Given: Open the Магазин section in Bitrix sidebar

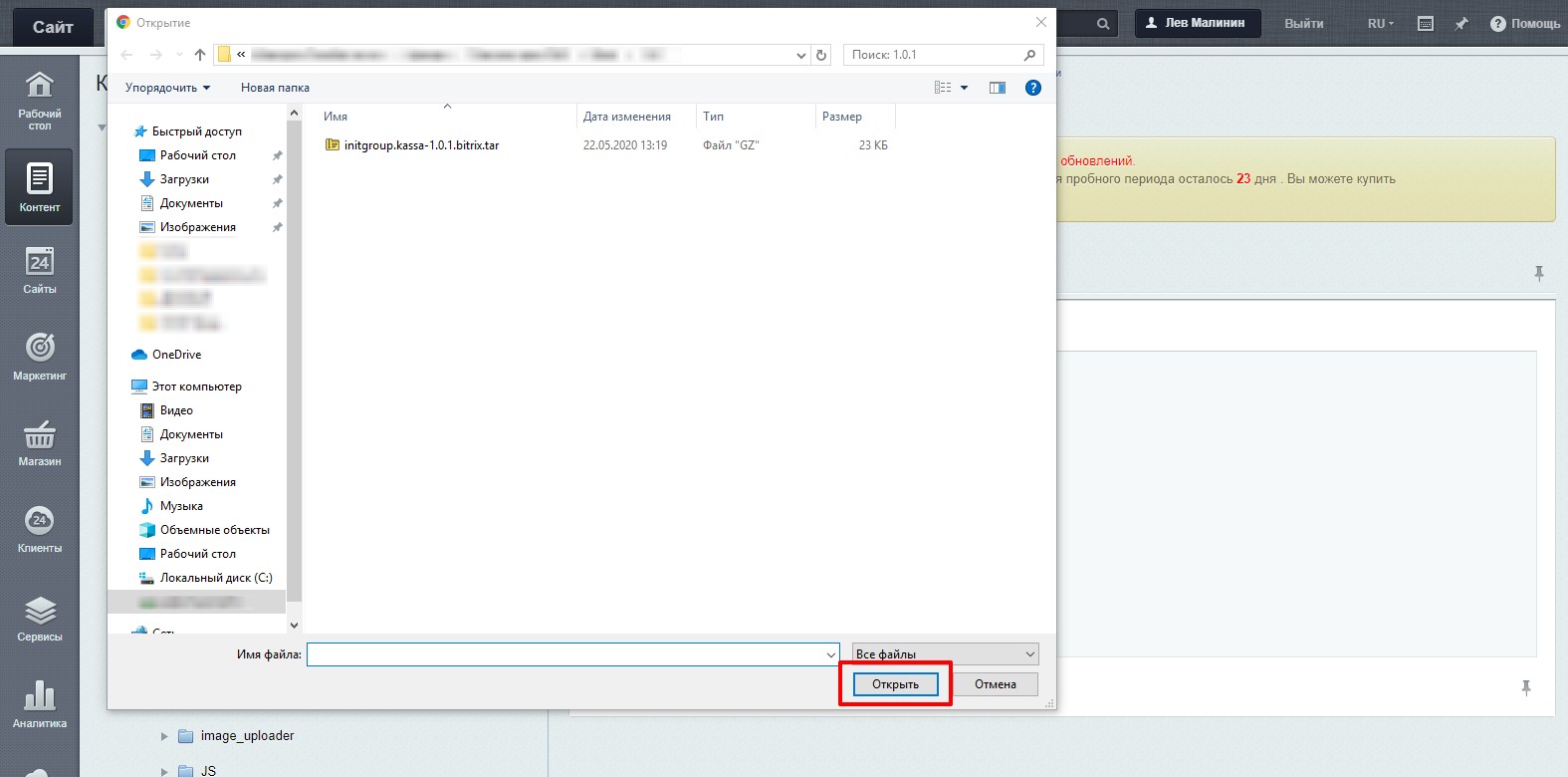Looking at the screenshot, I should pos(39,443).
